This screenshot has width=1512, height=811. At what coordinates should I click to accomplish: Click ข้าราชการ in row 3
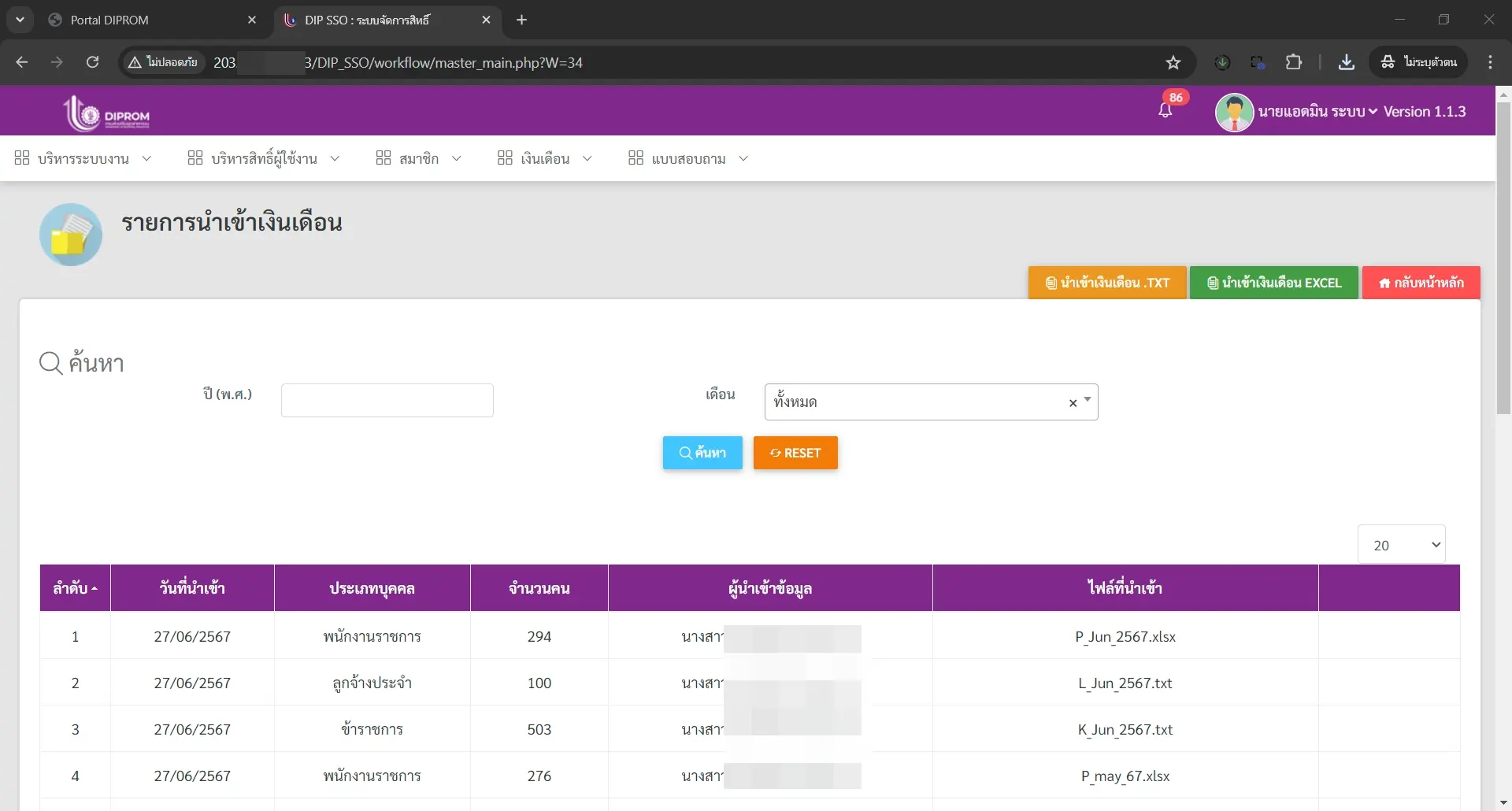pos(372,729)
